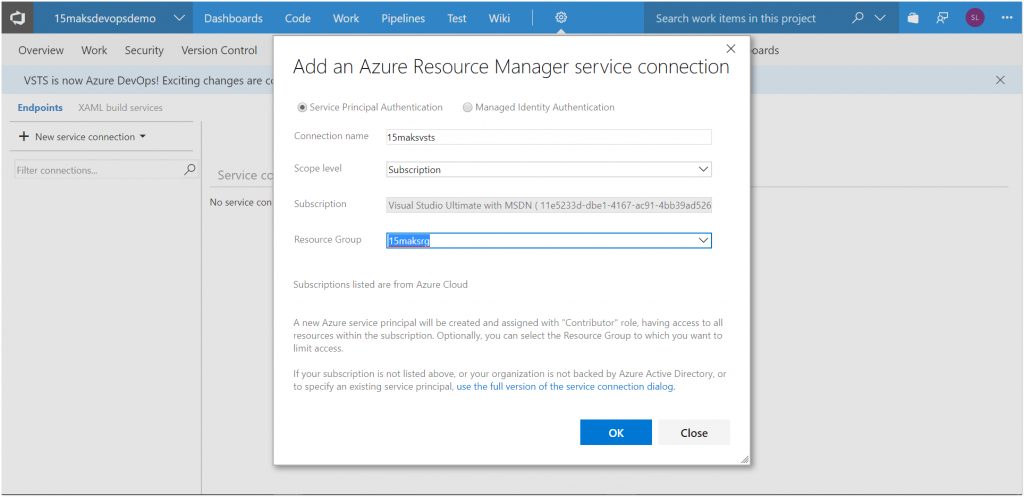1024x497 pixels.
Task: Click 'Subscriptions listed are from Azure Cloud' text
Action: tap(380, 285)
